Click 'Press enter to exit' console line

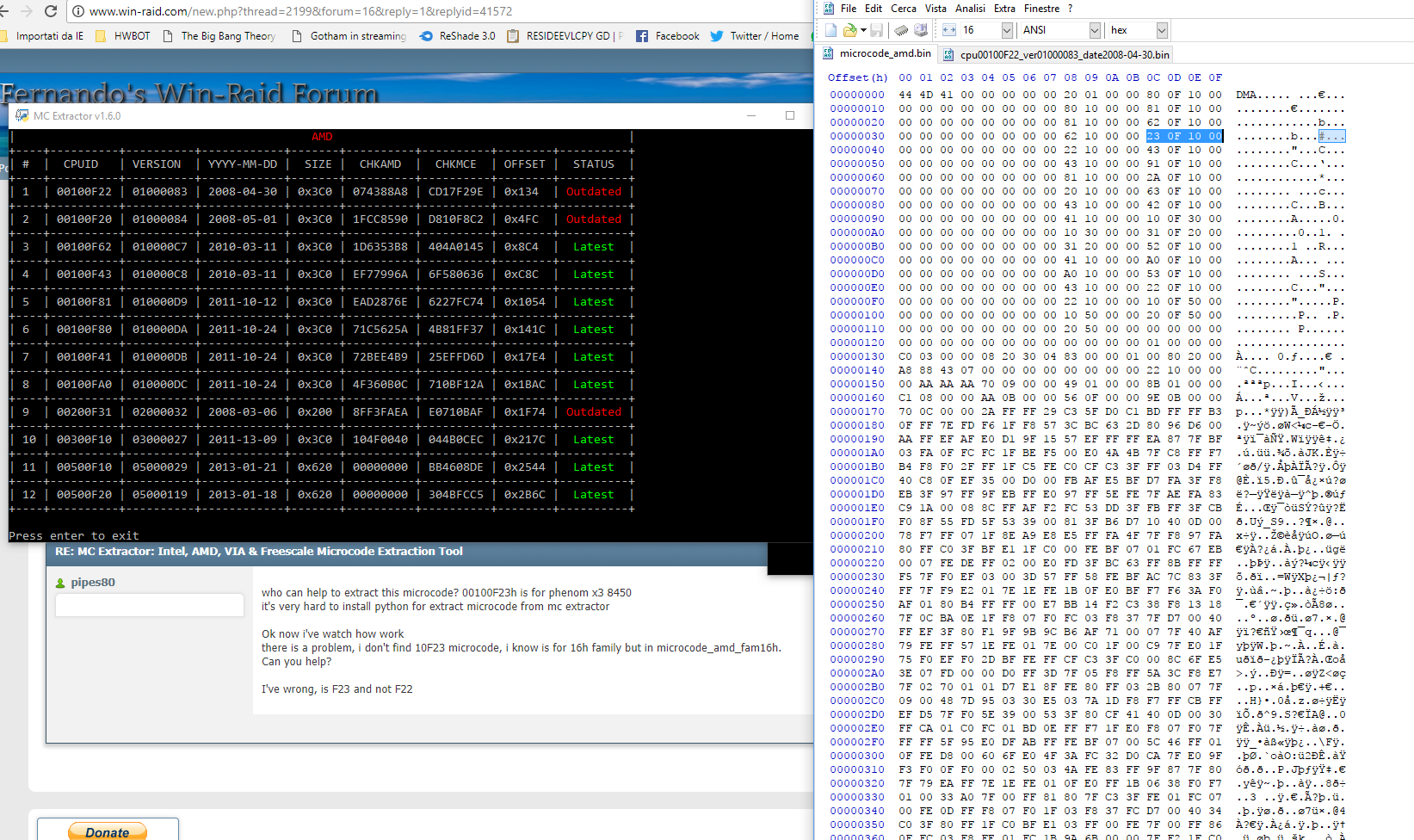pos(74,535)
